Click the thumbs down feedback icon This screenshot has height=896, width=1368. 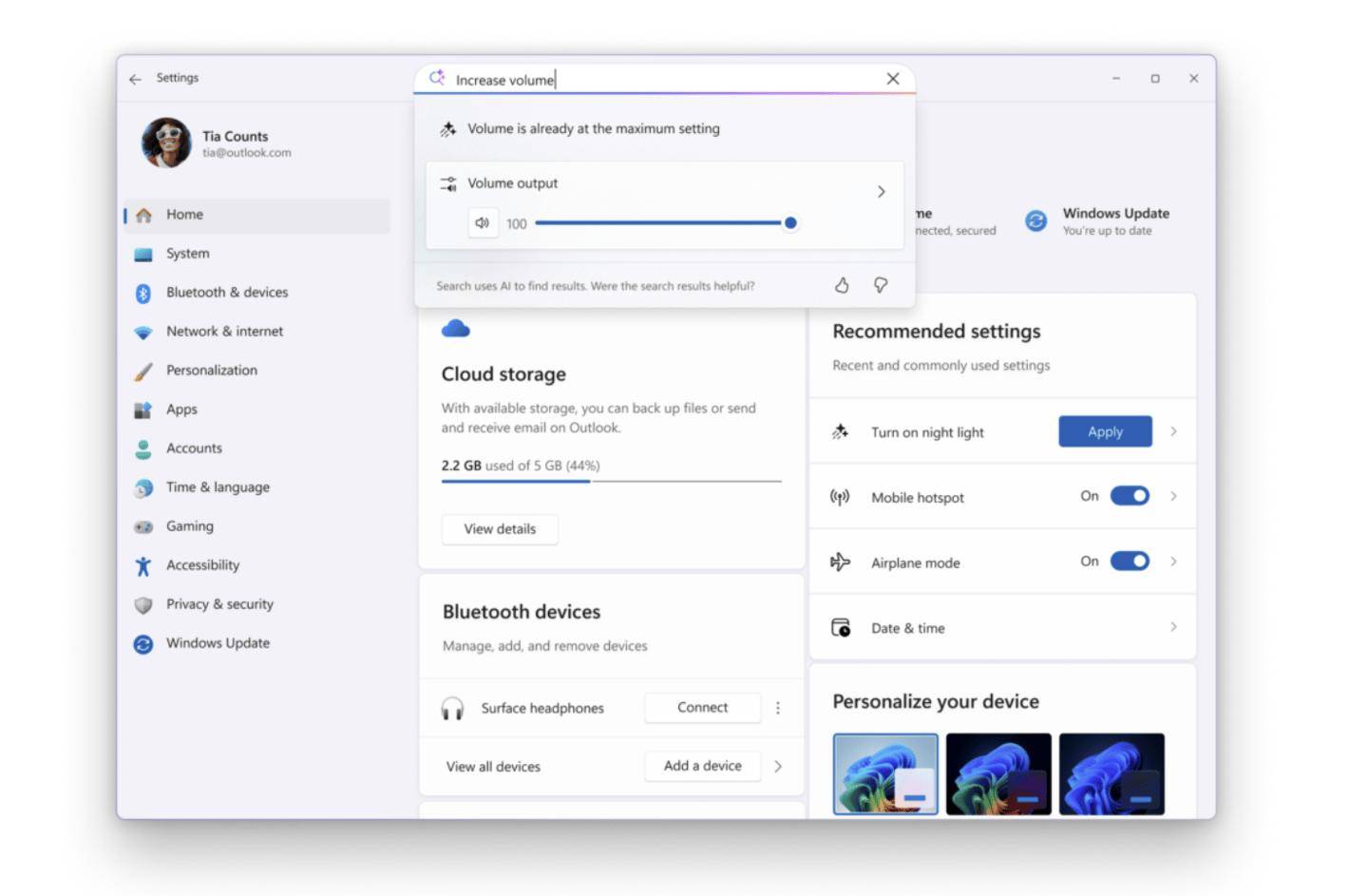[x=881, y=285]
